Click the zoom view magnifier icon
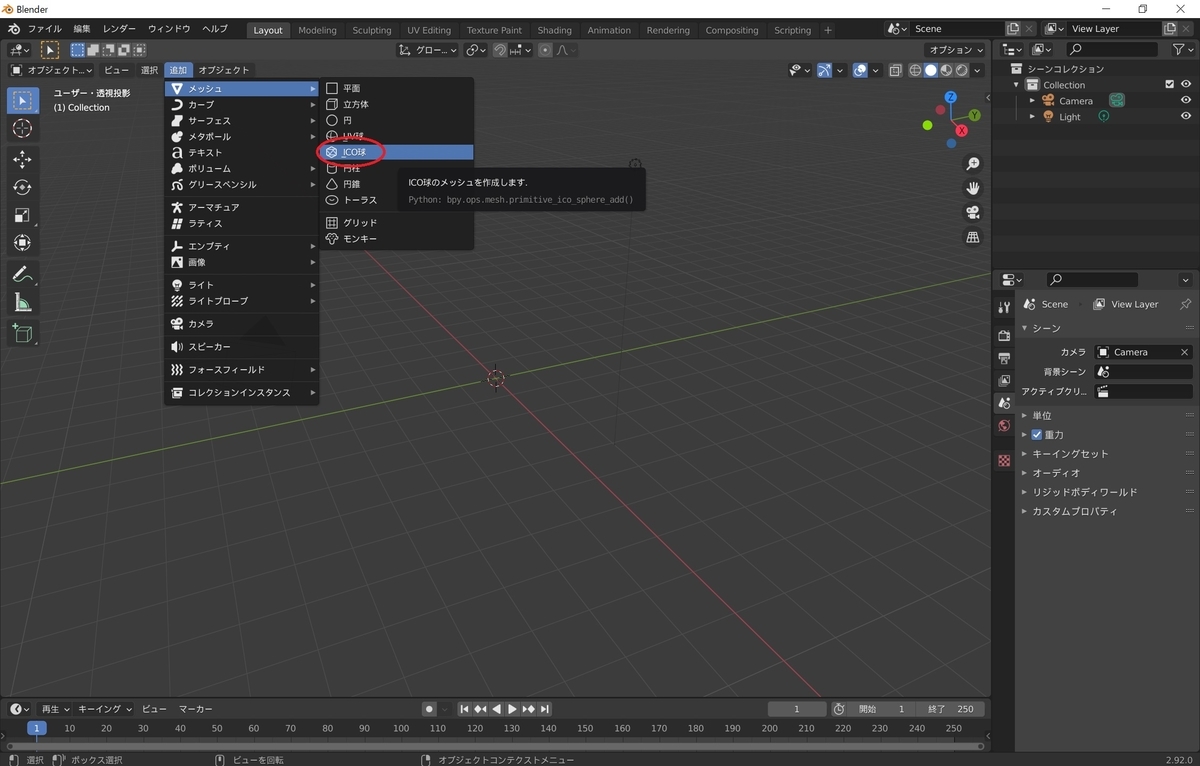The height and width of the screenshot is (766, 1200). click(x=972, y=164)
